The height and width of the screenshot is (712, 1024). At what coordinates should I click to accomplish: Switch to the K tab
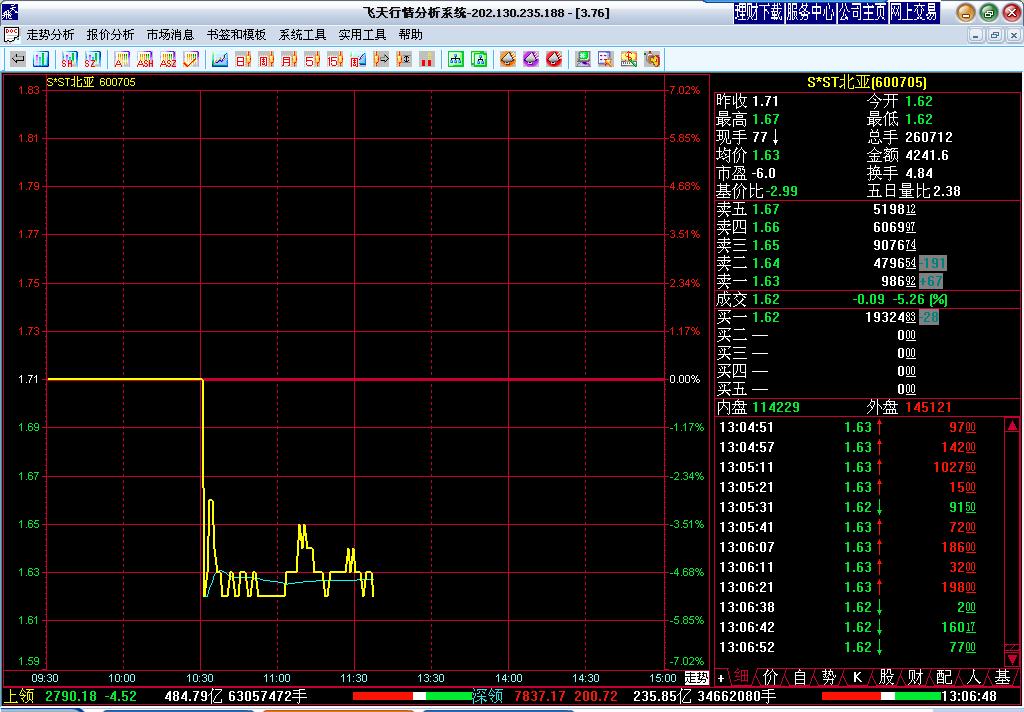(x=857, y=677)
